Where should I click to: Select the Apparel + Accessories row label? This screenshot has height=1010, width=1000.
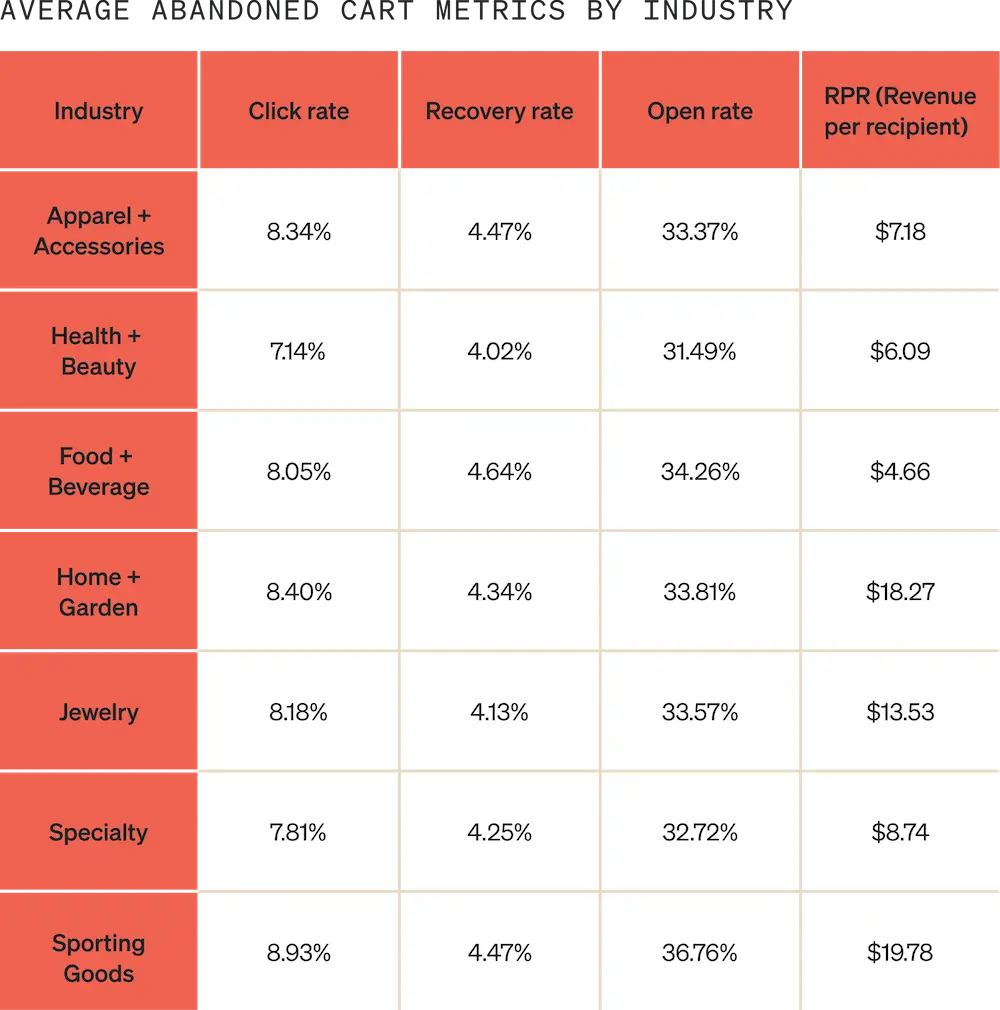(98, 231)
